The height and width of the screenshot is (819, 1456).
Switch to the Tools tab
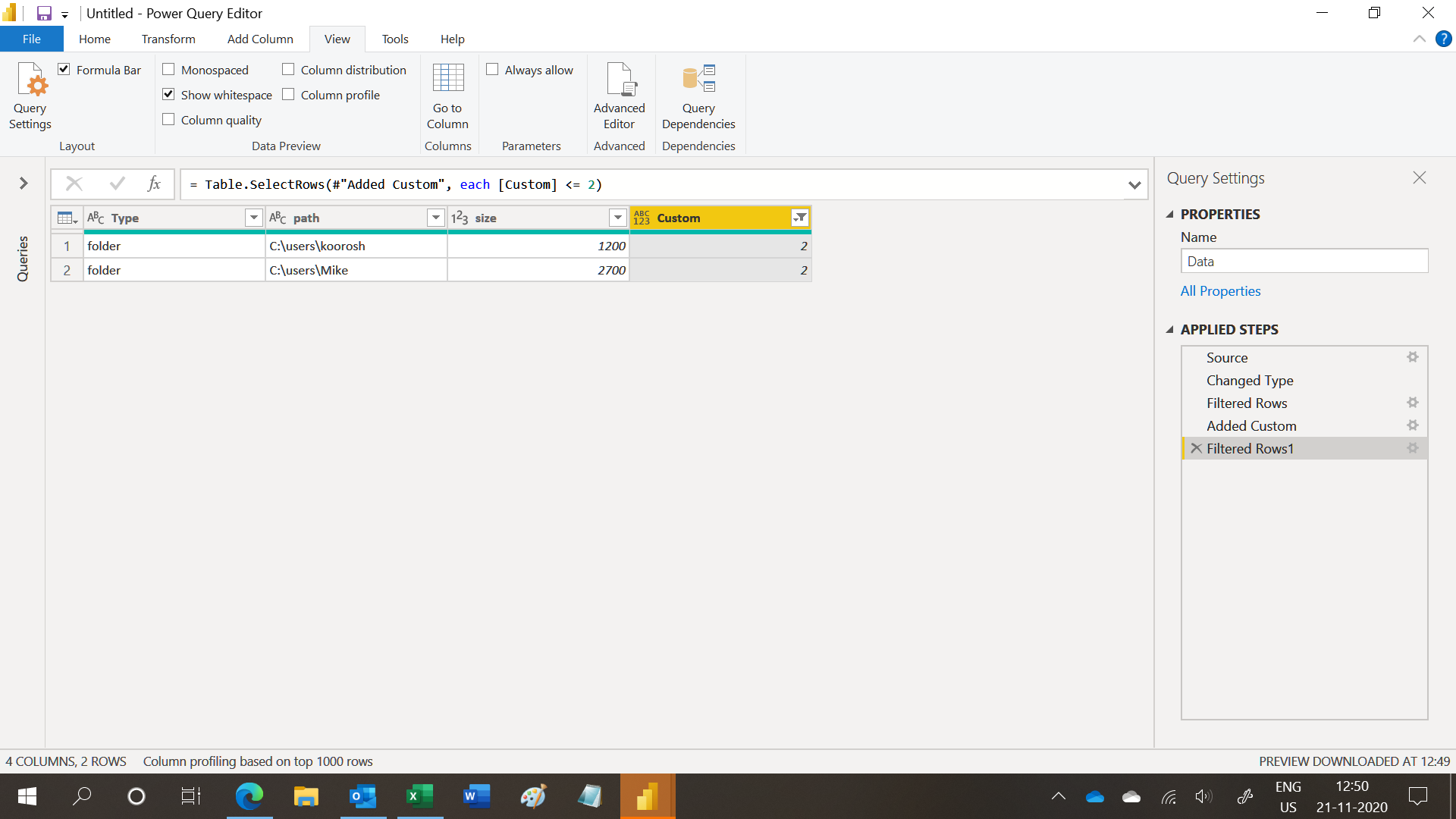(x=395, y=39)
